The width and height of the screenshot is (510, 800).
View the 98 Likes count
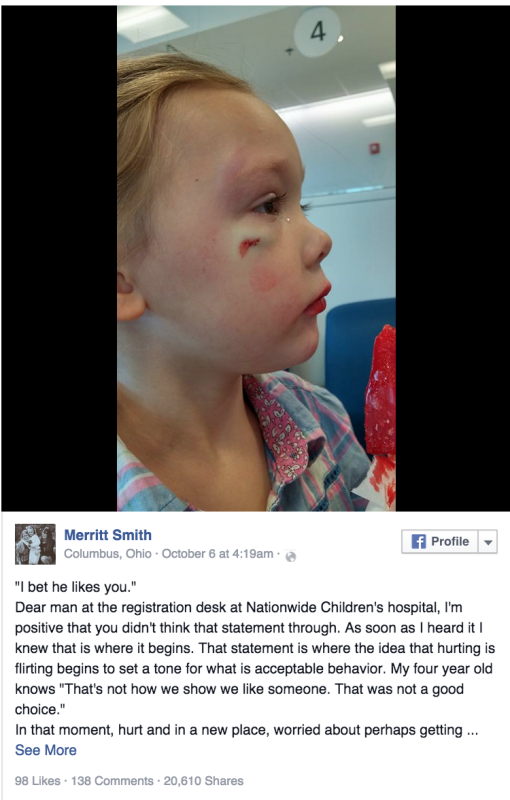pos(37,781)
